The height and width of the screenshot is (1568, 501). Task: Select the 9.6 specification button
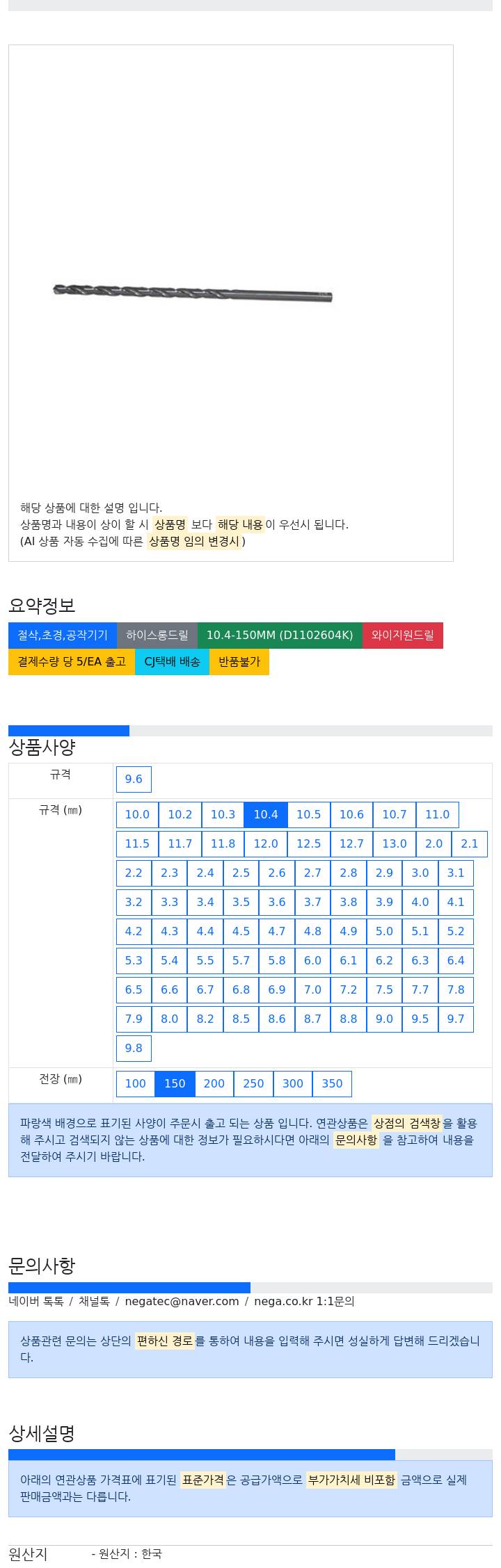134,779
